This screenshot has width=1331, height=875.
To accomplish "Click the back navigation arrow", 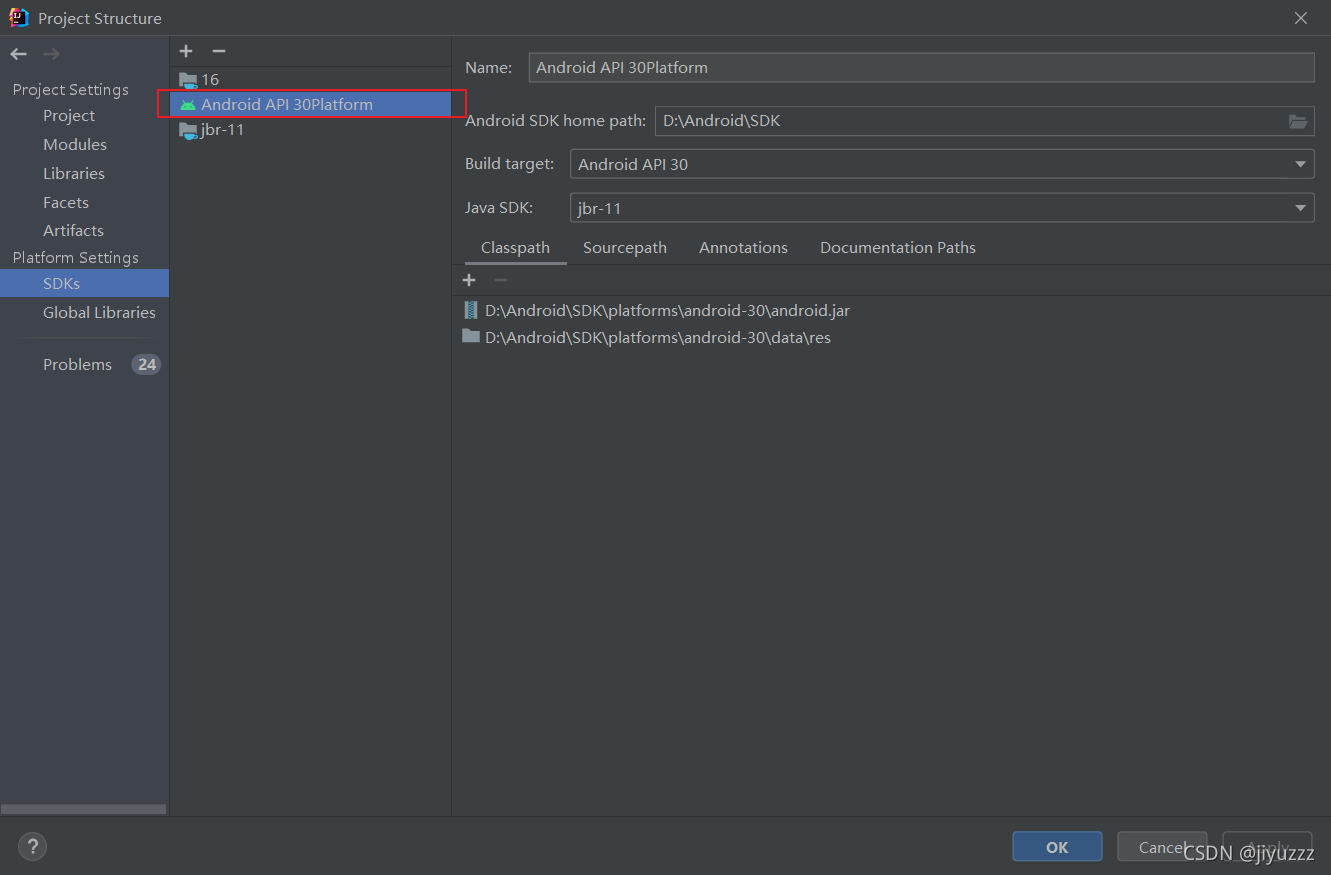I will 19,54.
